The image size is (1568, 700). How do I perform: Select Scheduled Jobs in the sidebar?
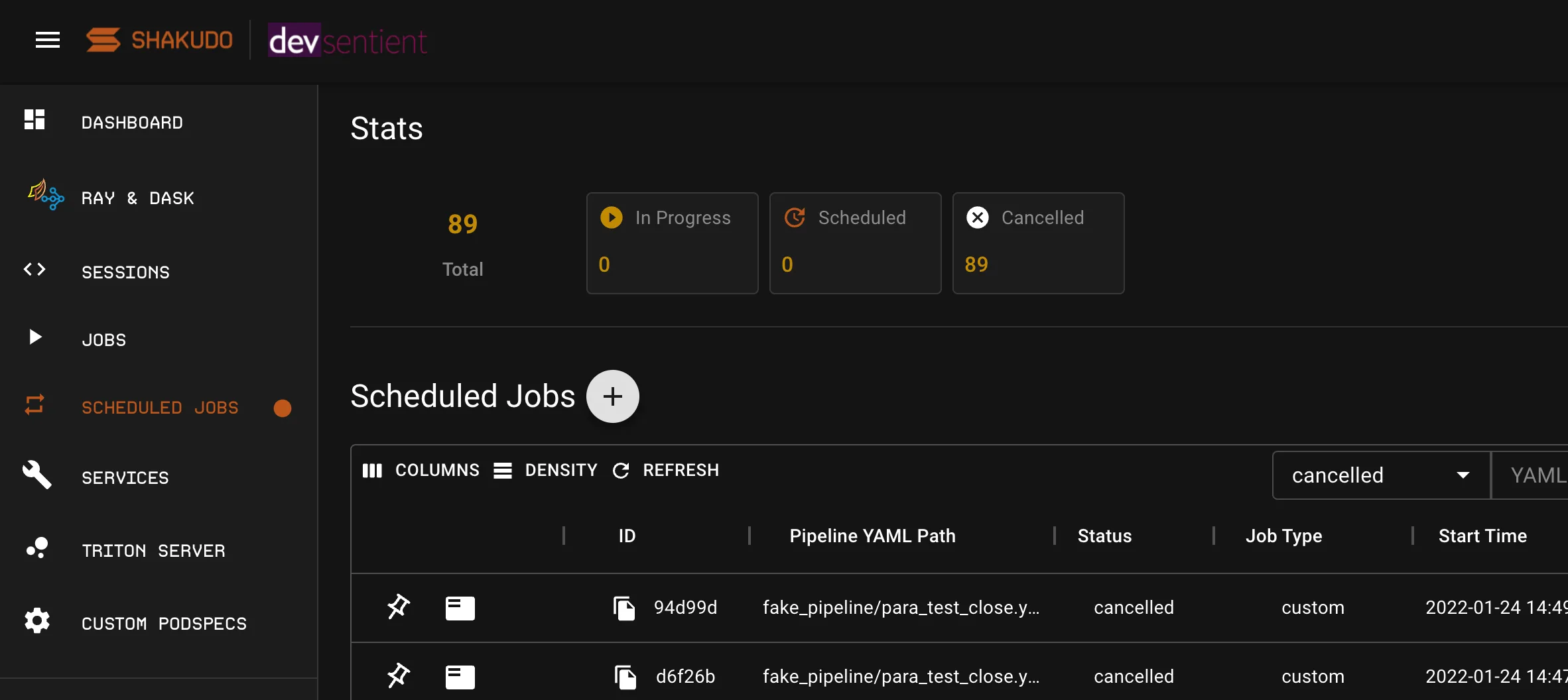pos(160,408)
